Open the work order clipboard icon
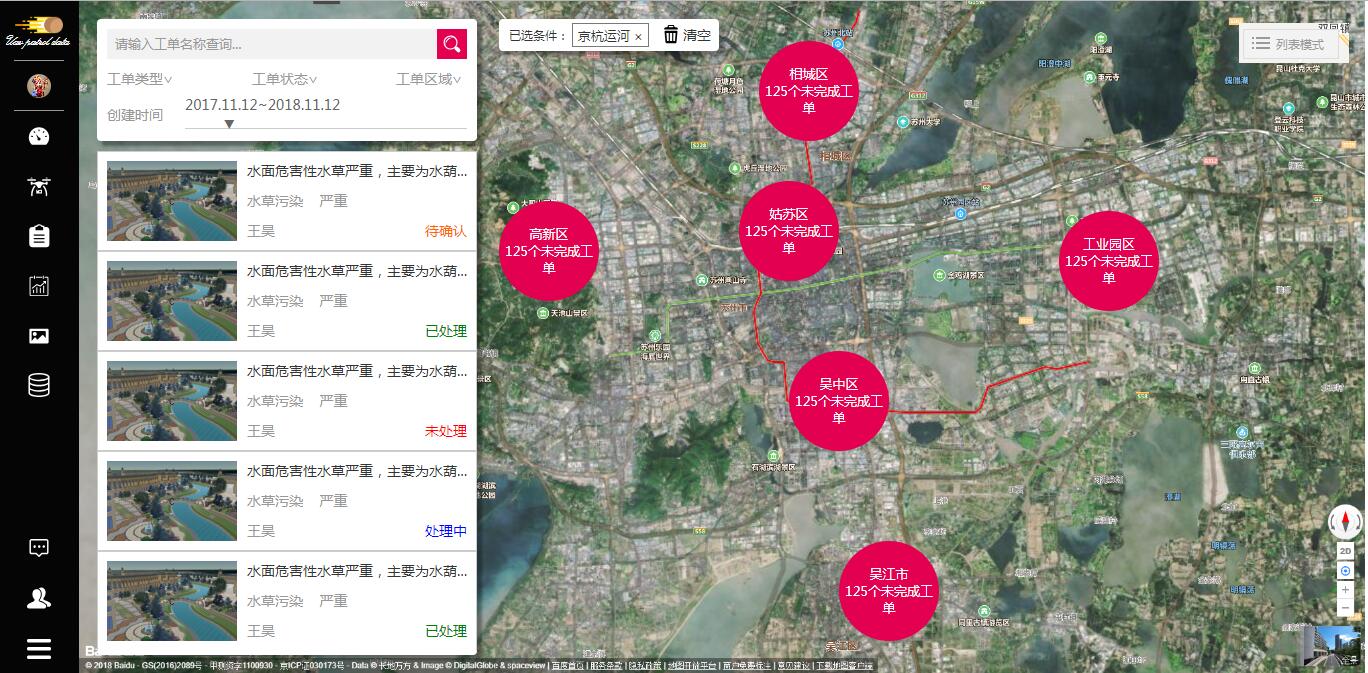Screen dimensions: 1368x673 [39, 236]
